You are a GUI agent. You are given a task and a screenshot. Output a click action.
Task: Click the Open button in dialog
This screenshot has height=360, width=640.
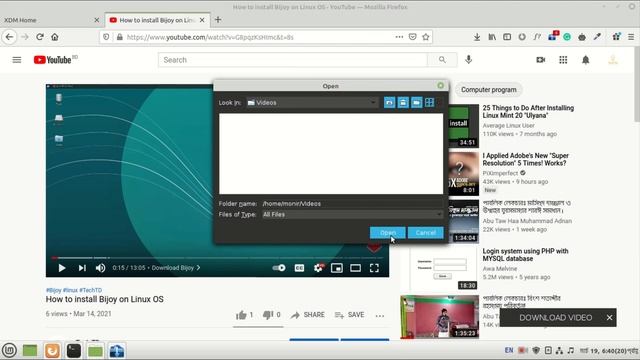click(387, 233)
